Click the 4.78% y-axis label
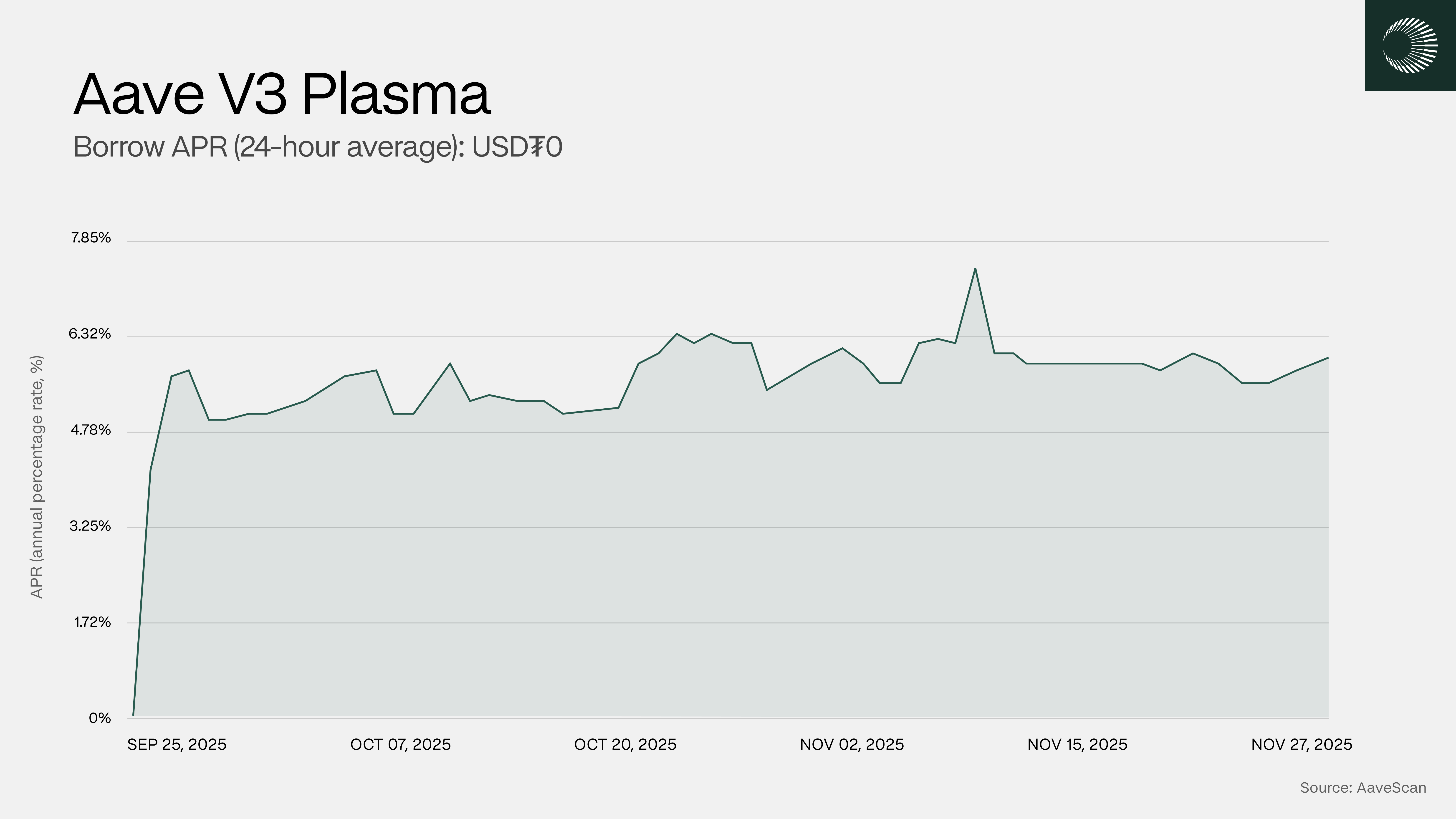The width and height of the screenshot is (1456, 819). (x=91, y=430)
